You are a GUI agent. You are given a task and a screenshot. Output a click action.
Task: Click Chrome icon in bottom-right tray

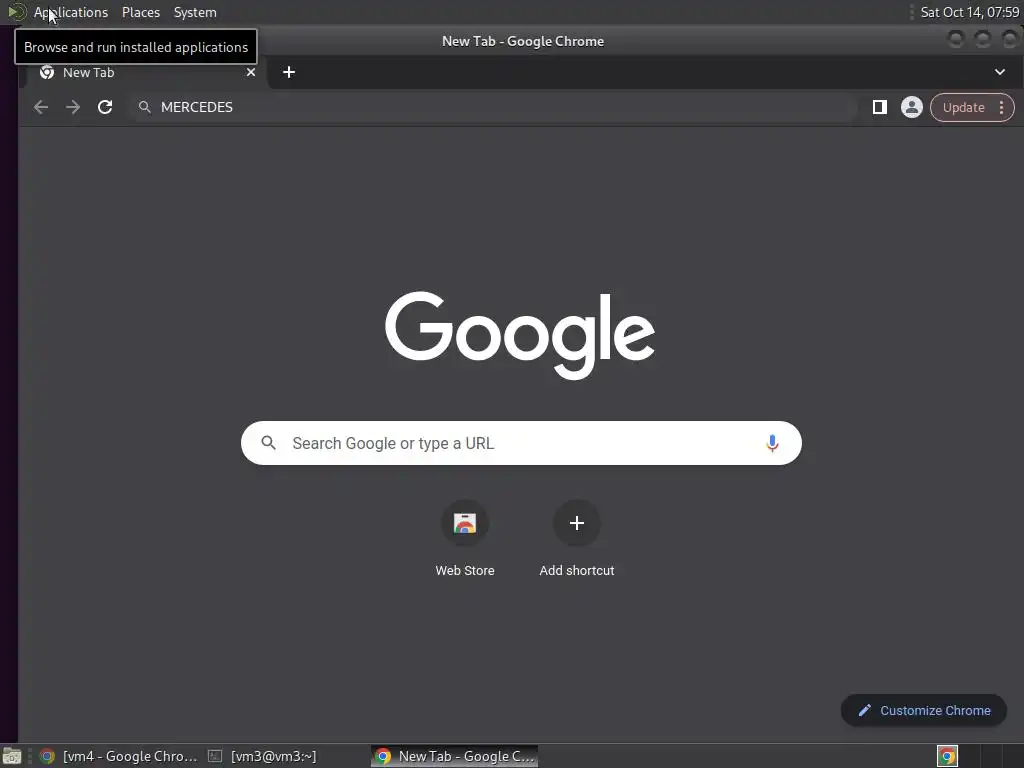[947, 756]
